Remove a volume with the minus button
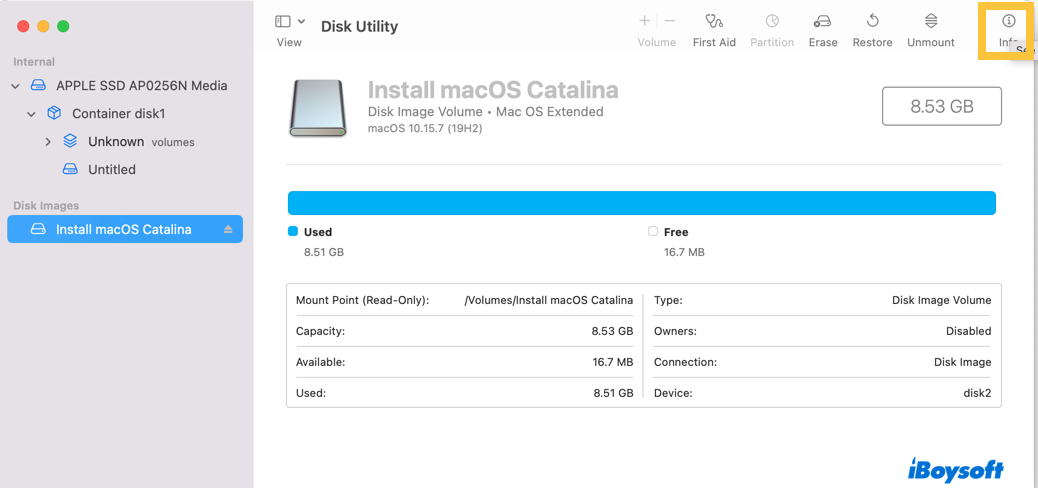1038x488 pixels. coord(670,21)
